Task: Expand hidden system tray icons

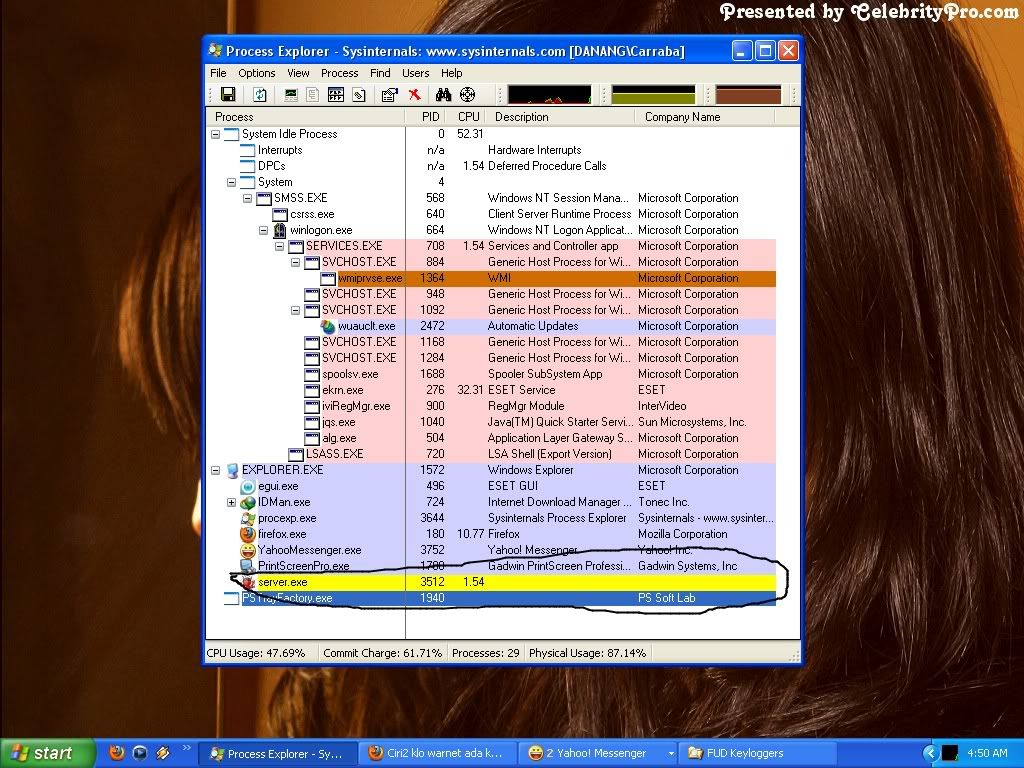Action: [x=931, y=753]
